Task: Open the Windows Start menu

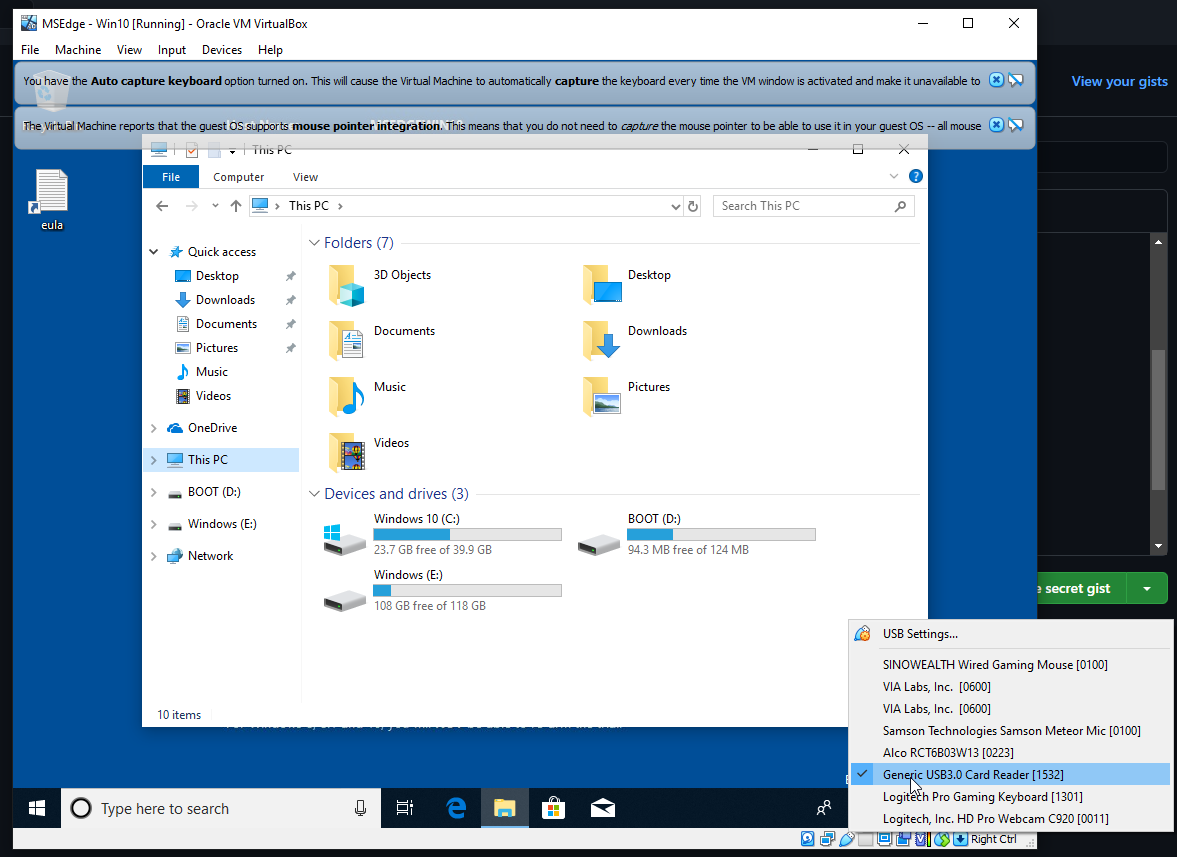Action: point(37,808)
